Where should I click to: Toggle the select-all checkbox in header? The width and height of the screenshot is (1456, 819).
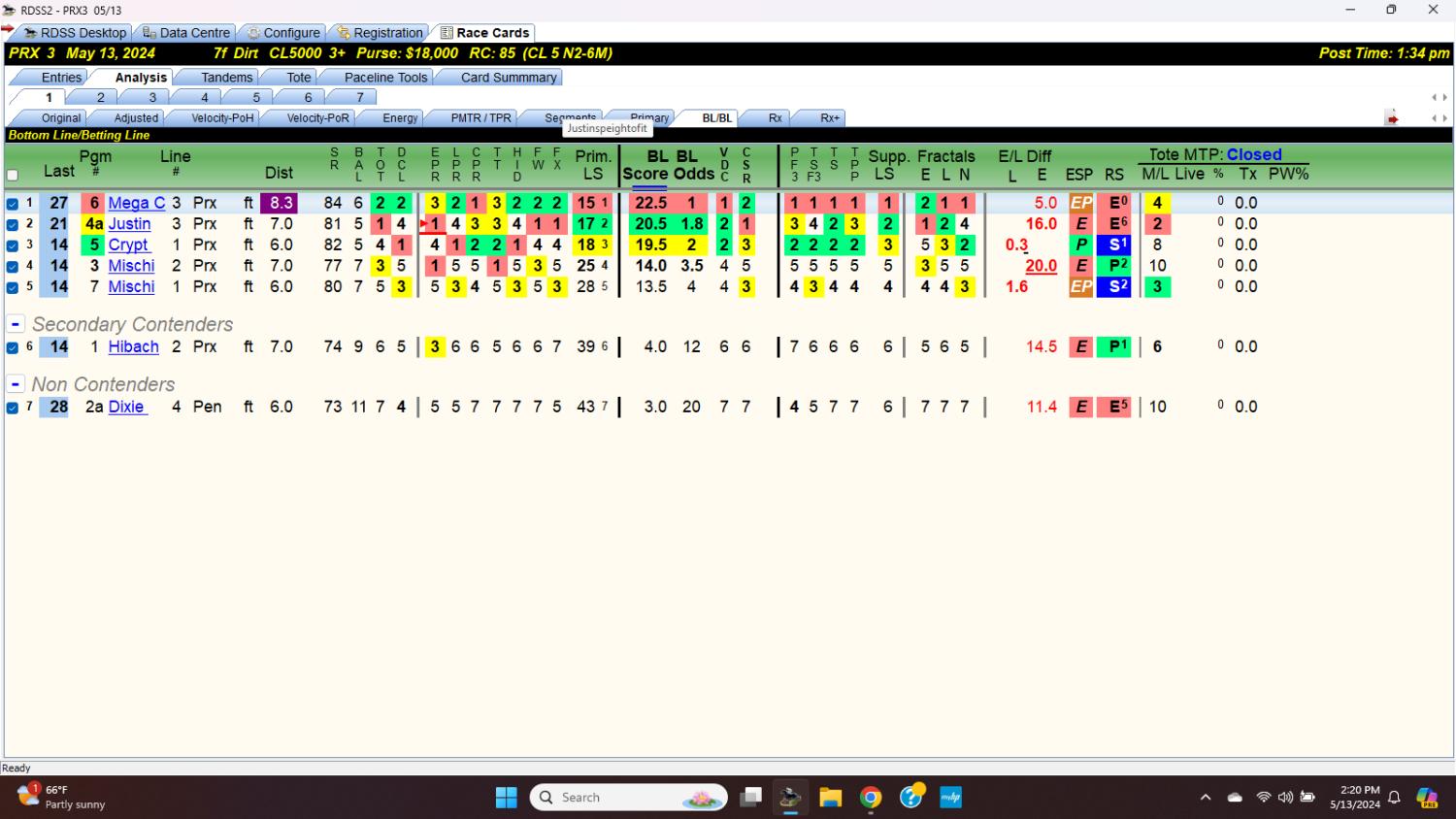point(13,176)
